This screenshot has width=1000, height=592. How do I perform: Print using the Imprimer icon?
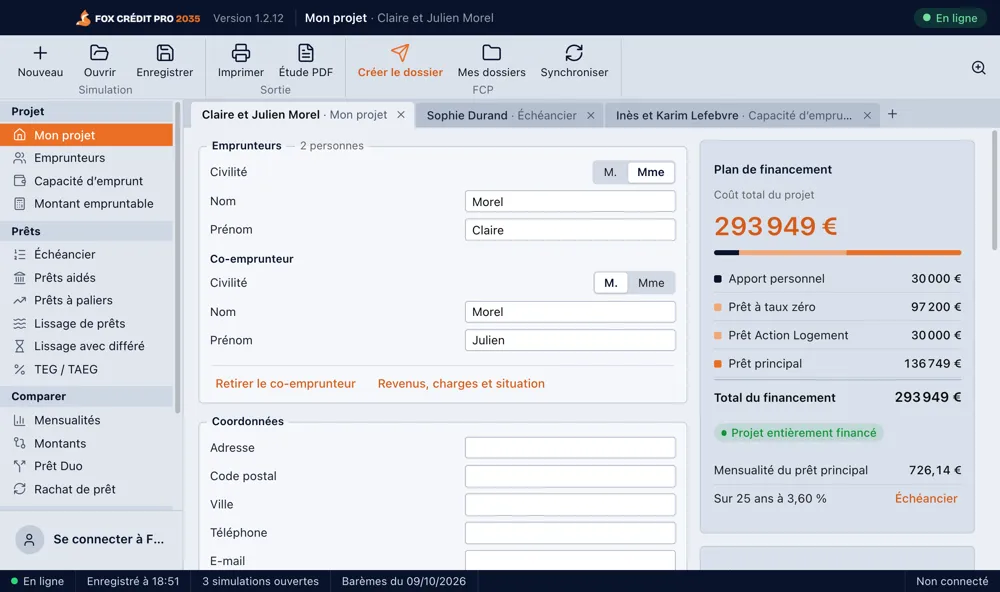click(x=240, y=53)
